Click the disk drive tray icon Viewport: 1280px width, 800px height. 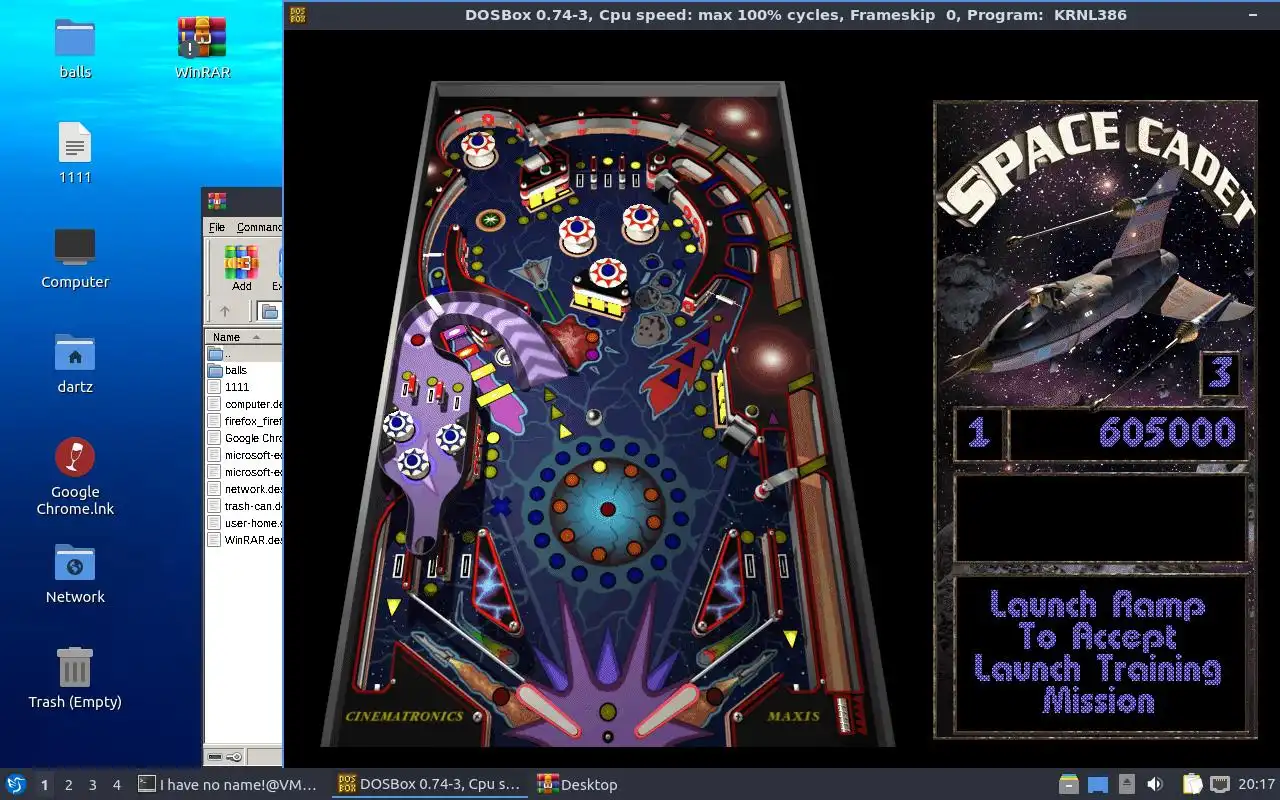coord(1069,784)
